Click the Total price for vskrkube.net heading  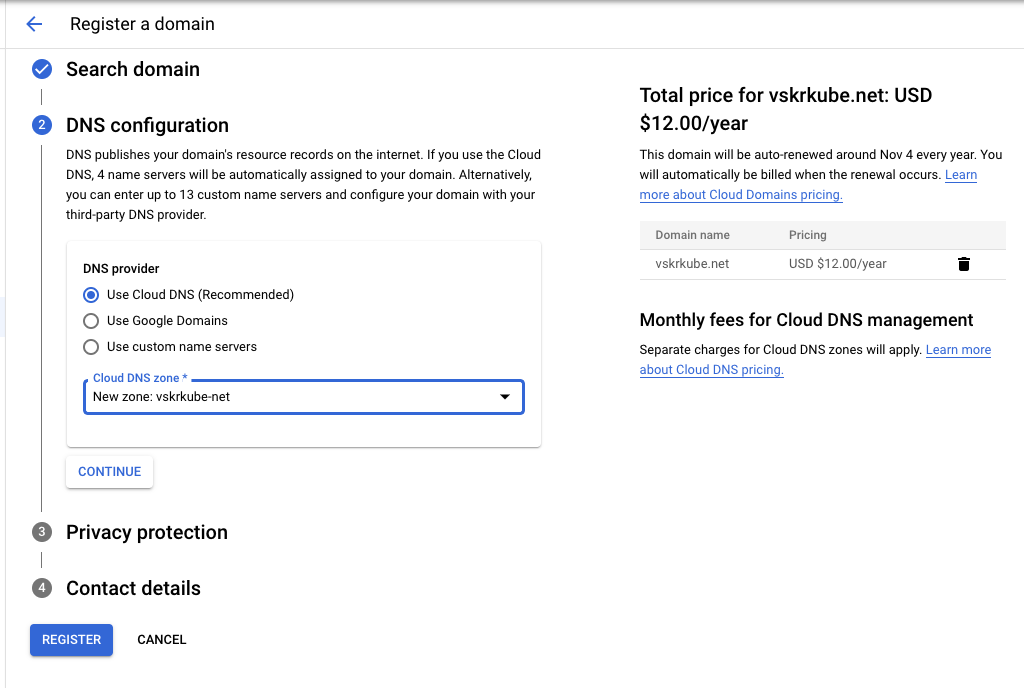pos(786,109)
